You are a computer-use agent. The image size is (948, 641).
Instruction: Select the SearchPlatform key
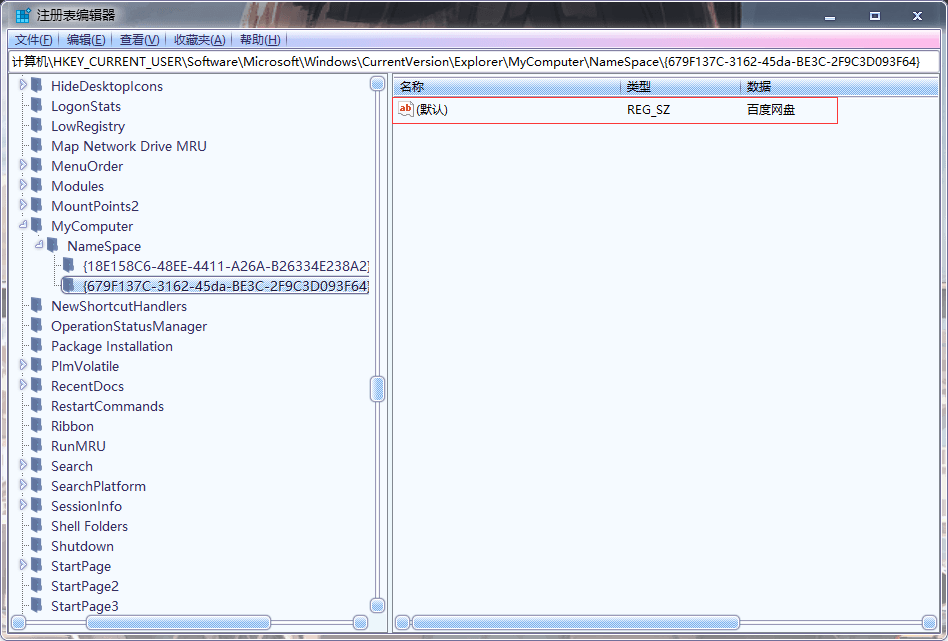coord(98,486)
